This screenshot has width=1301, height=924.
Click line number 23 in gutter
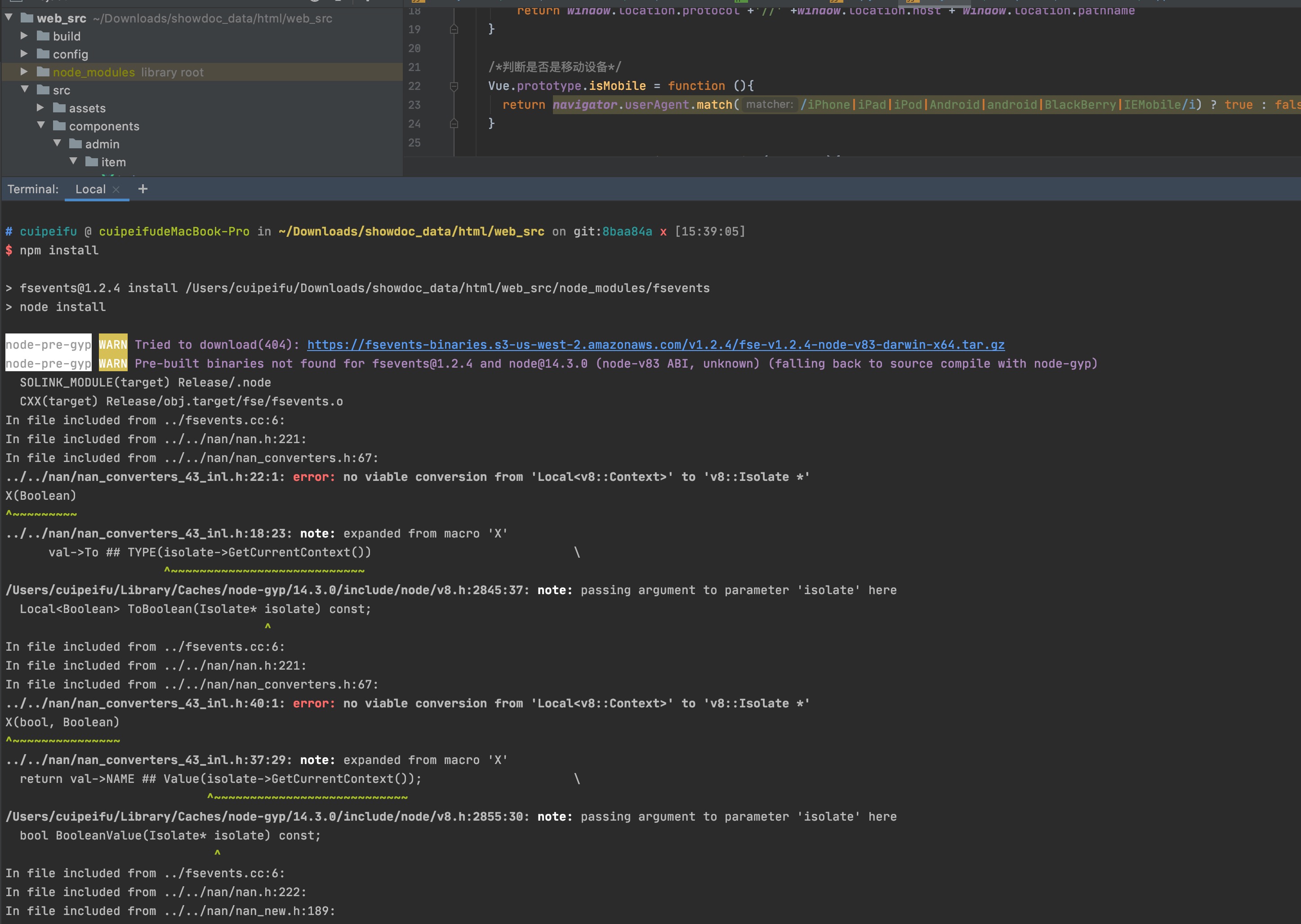click(414, 105)
